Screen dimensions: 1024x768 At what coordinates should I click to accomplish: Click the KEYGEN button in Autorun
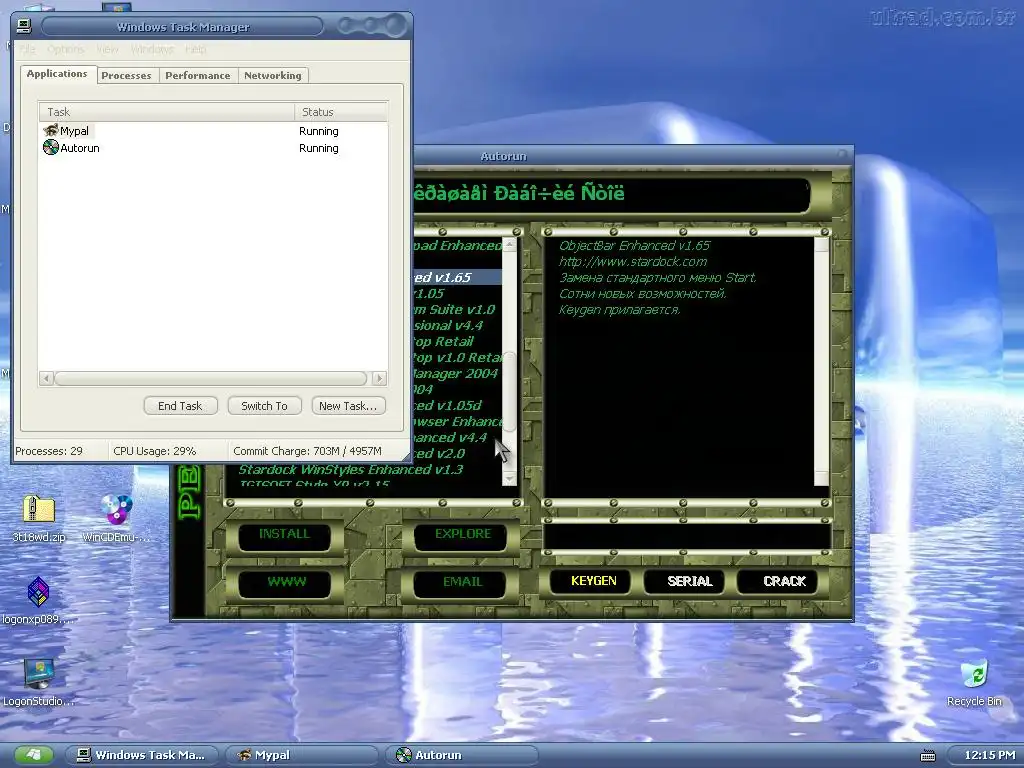tap(593, 581)
